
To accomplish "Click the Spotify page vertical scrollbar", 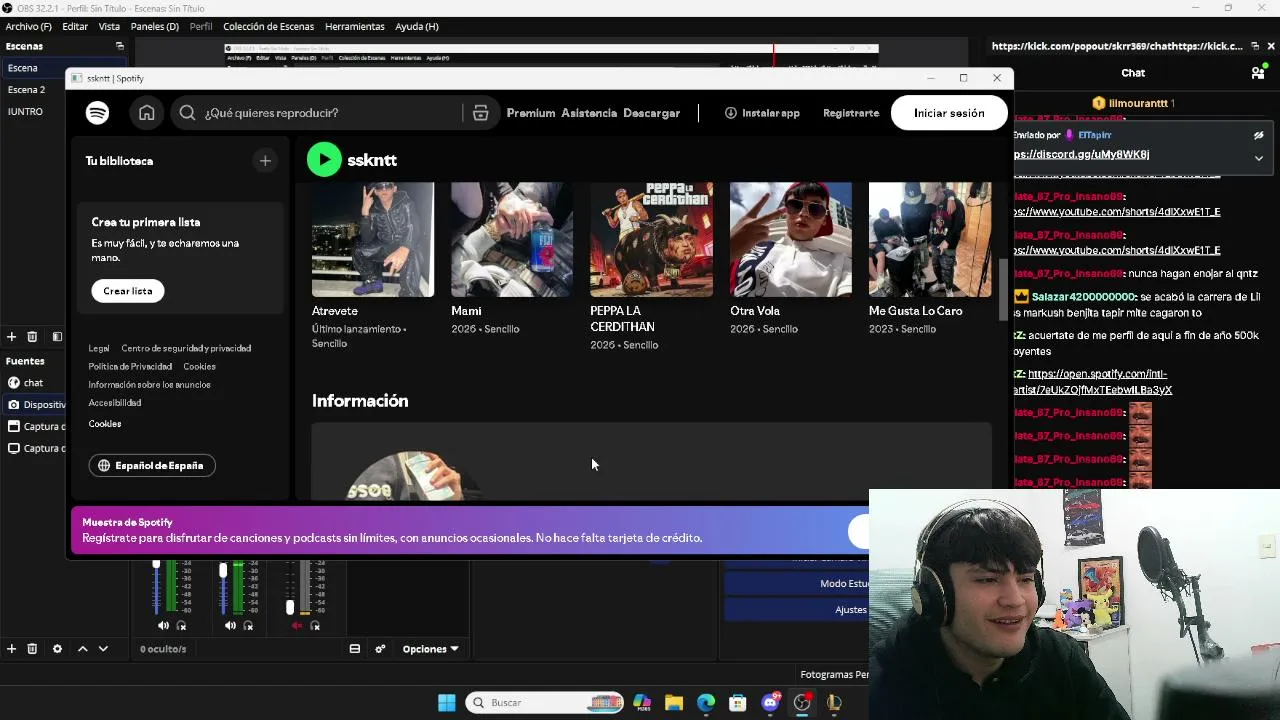I will tap(1003, 290).
